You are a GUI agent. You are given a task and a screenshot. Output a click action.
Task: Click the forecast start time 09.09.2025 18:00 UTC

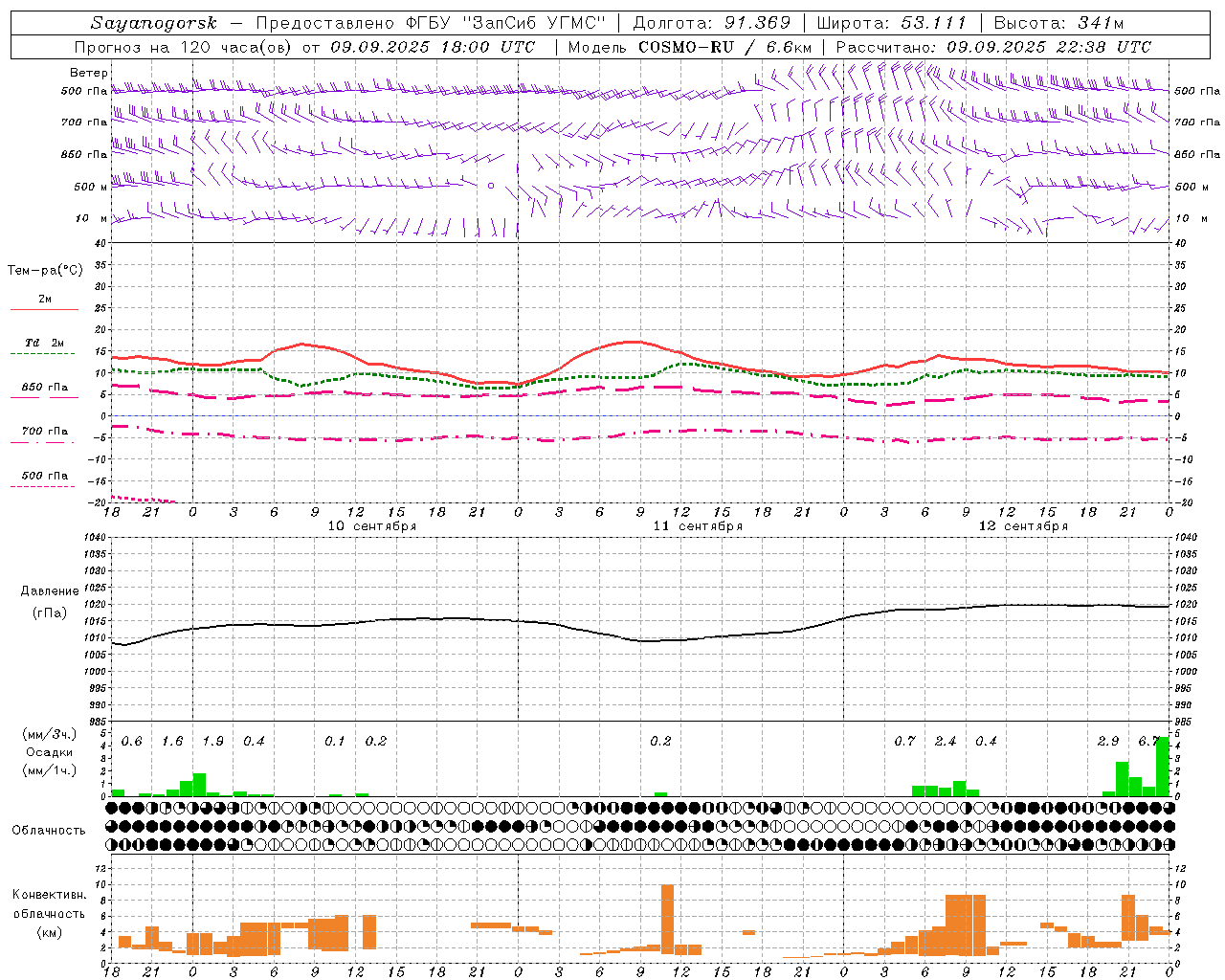(434, 47)
